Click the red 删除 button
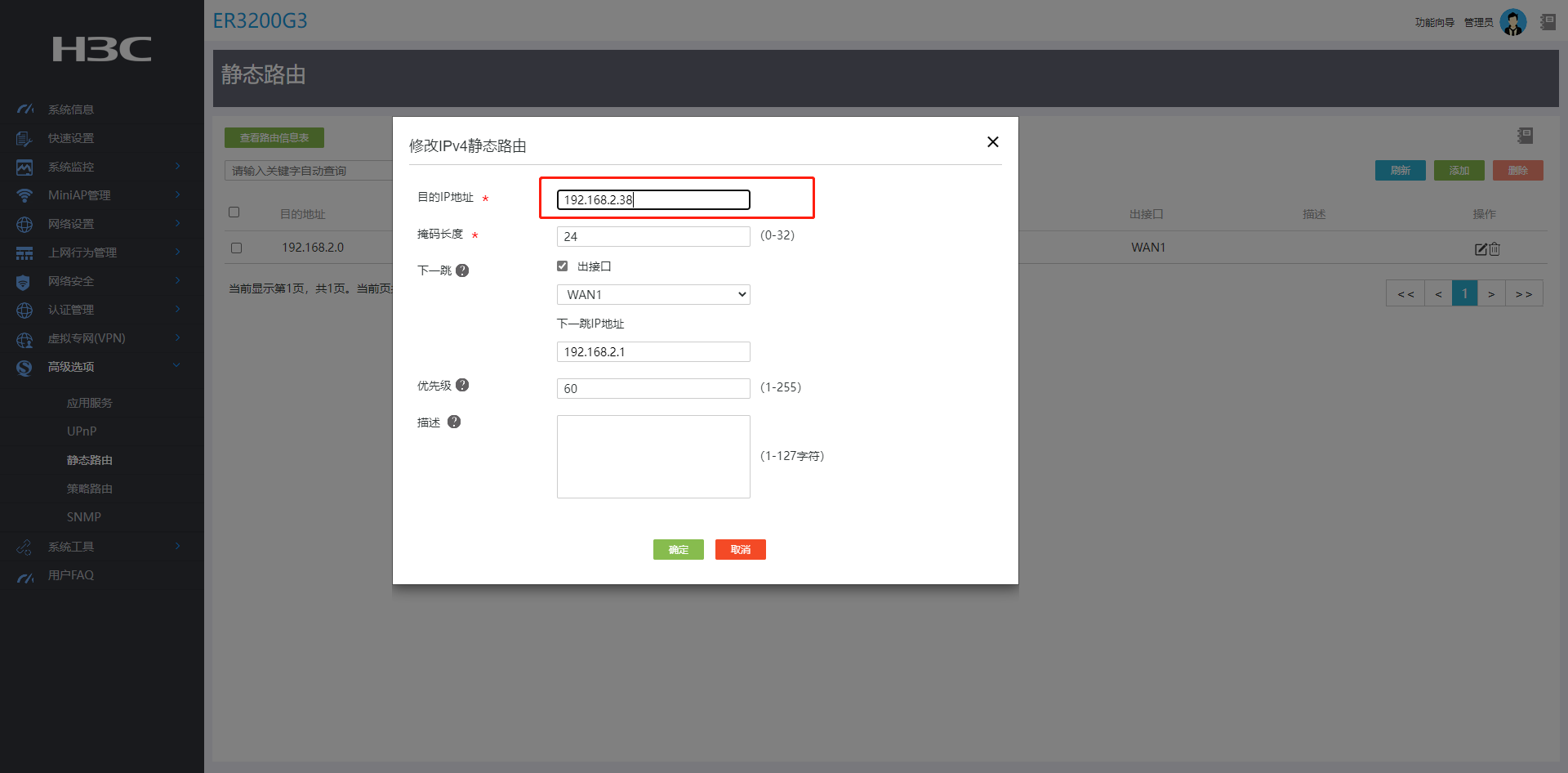Screen dimensions: 1568x773 (1518, 170)
